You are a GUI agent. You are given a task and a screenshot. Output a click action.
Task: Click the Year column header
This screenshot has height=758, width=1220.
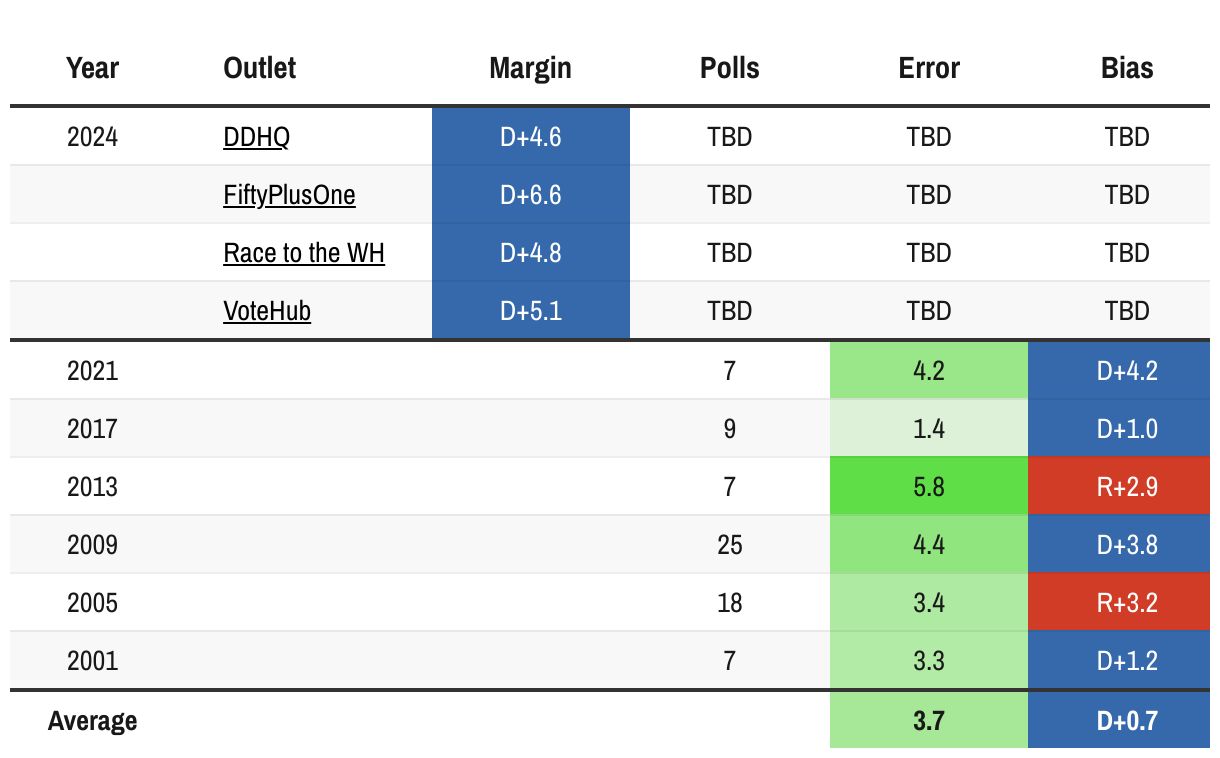pyautogui.click(x=92, y=68)
